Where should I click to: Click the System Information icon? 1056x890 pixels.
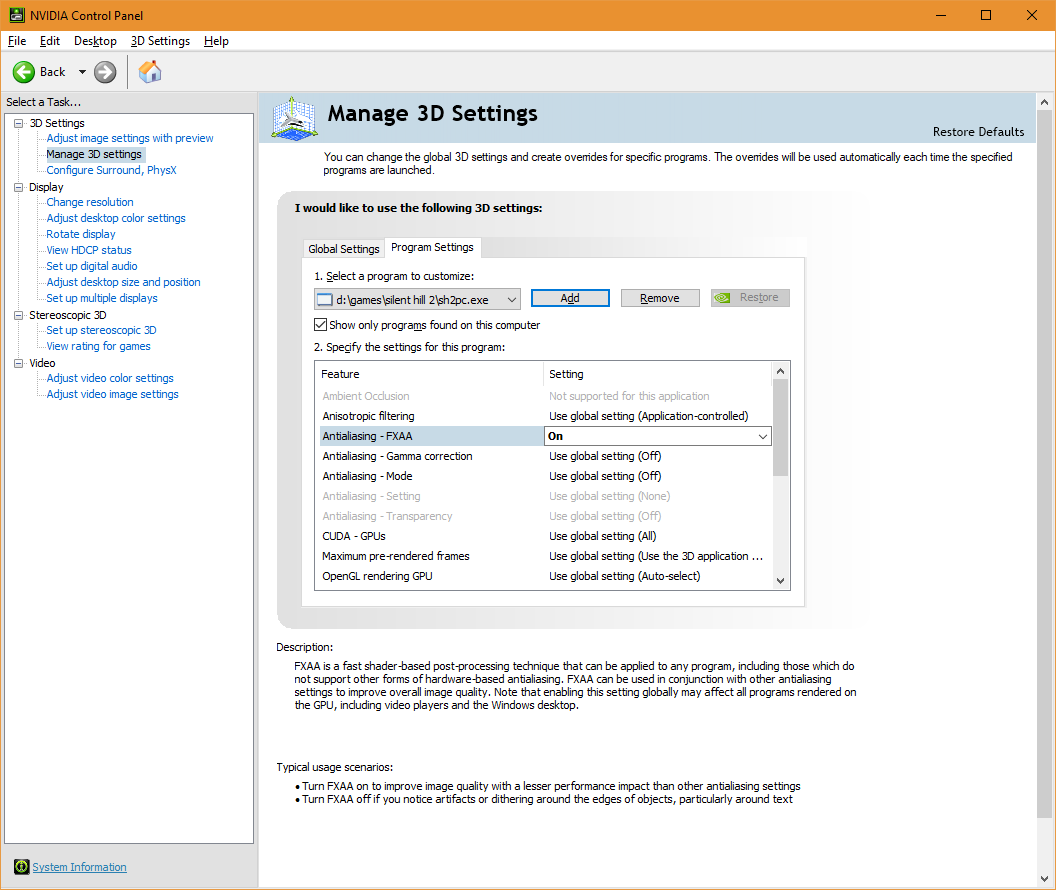22,866
